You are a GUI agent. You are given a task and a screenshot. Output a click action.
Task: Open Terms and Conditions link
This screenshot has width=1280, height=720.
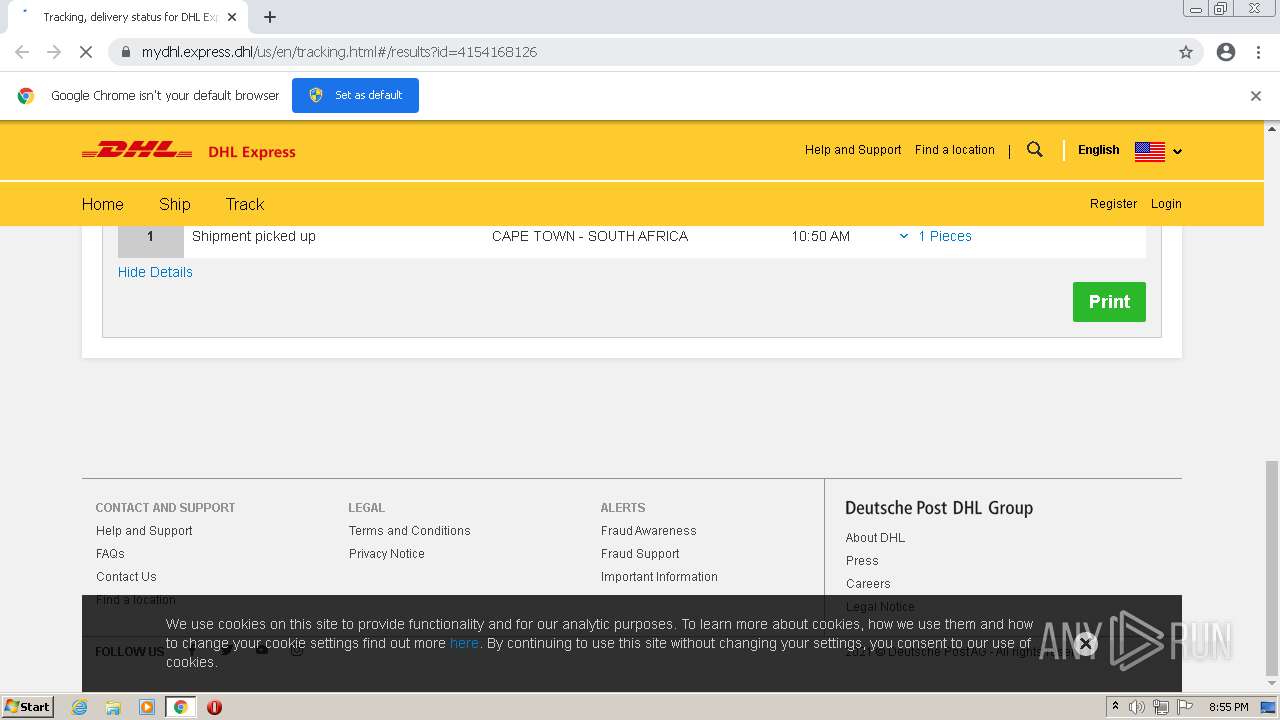[410, 531]
